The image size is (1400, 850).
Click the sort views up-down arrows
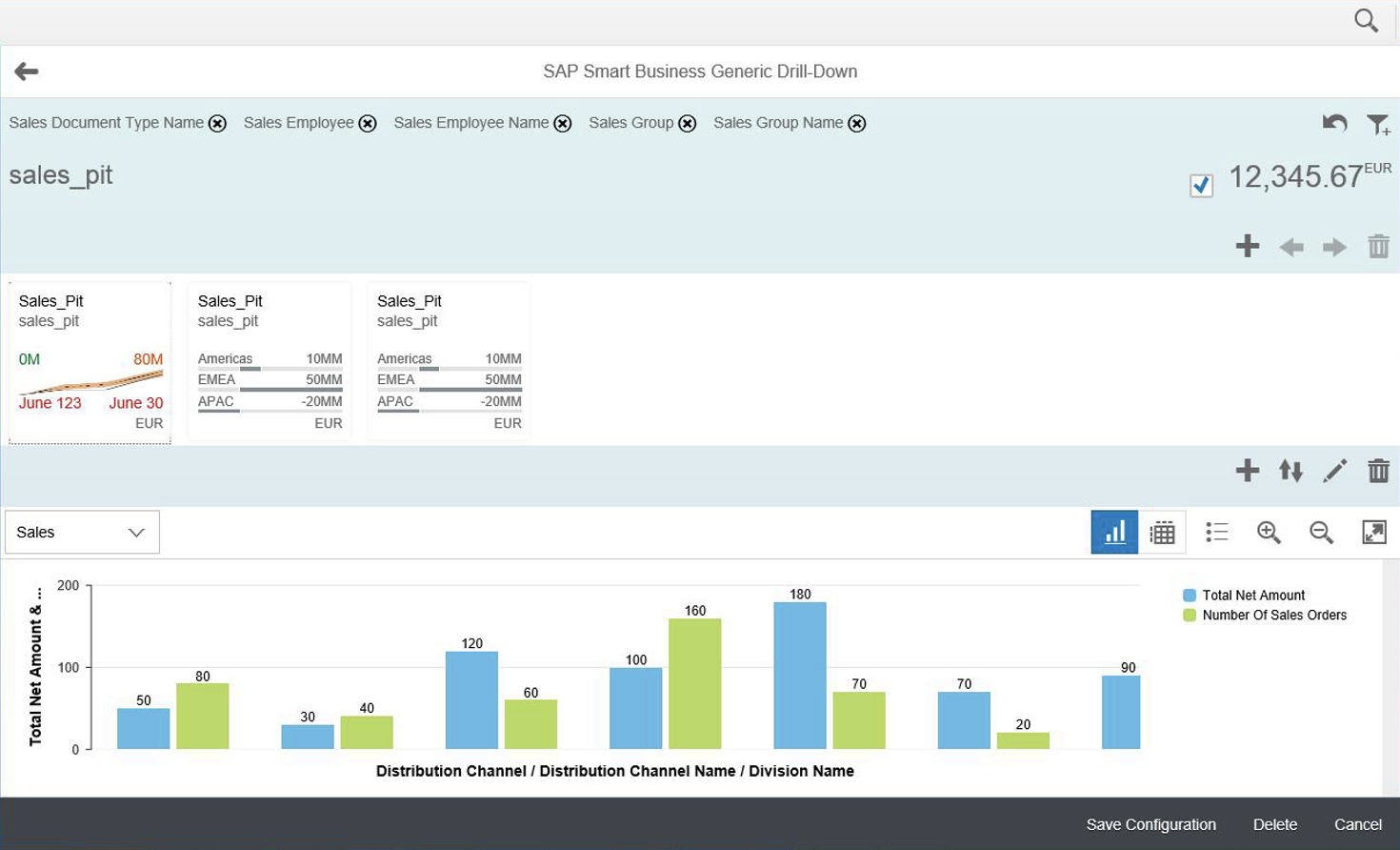pyautogui.click(x=1290, y=470)
